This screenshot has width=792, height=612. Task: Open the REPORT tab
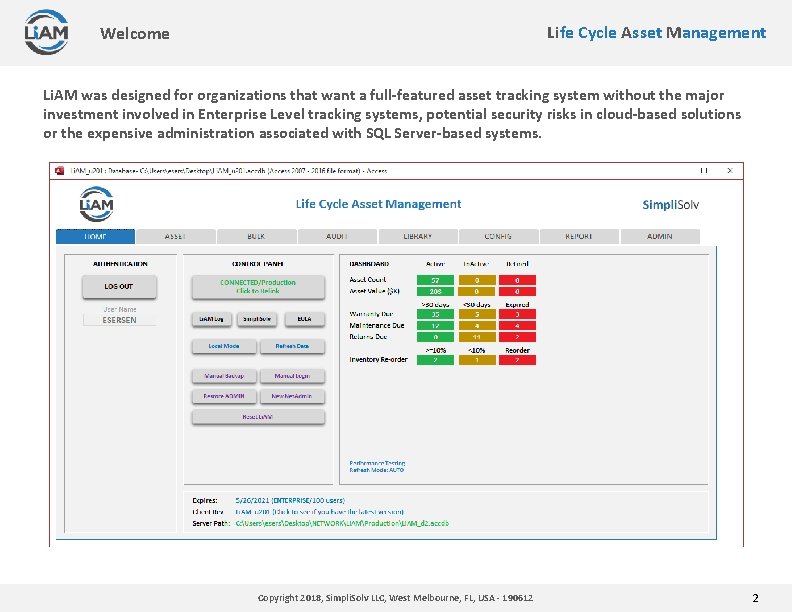(x=579, y=236)
